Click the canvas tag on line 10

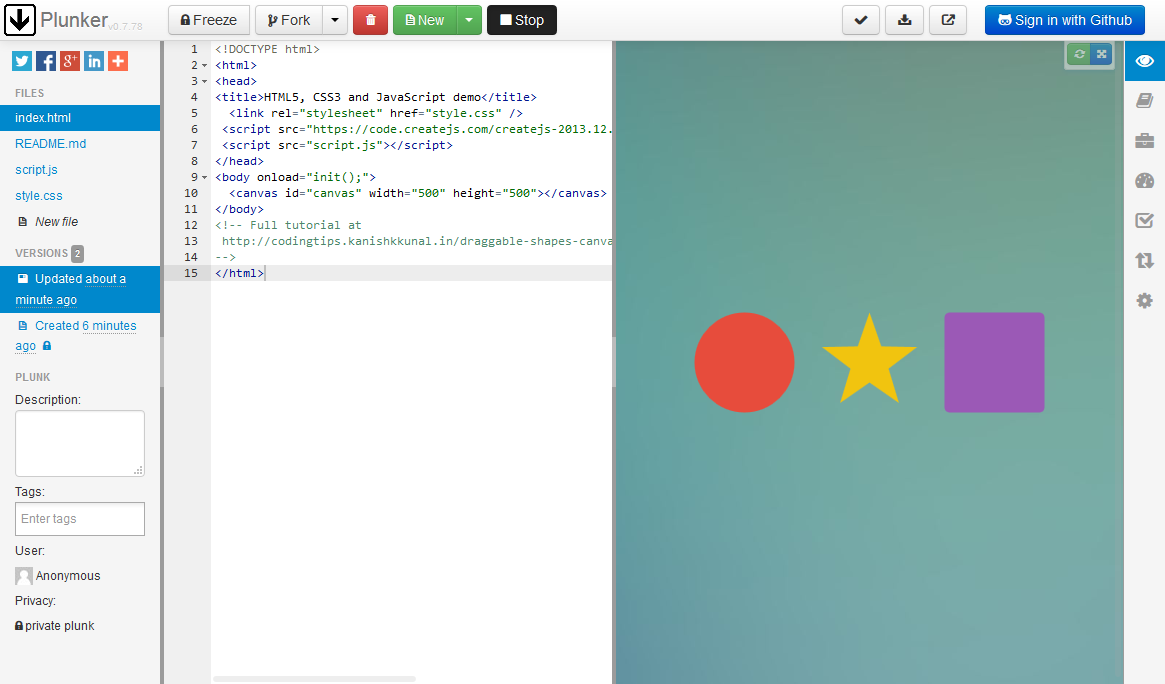(x=418, y=193)
